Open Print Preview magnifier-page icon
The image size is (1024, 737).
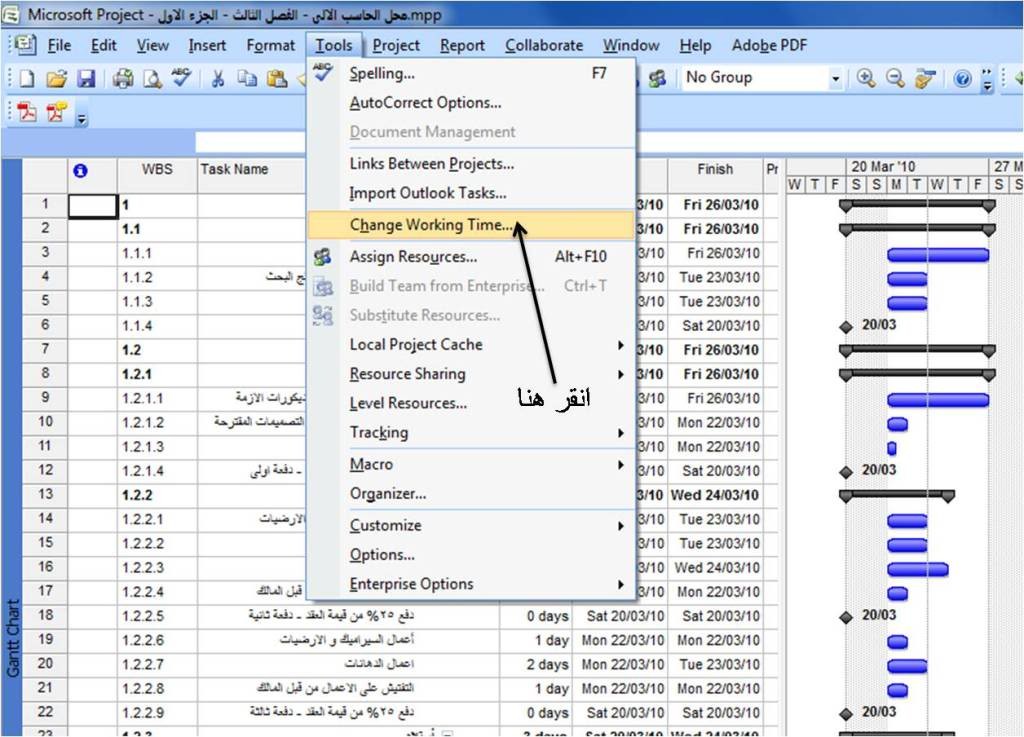coord(152,78)
